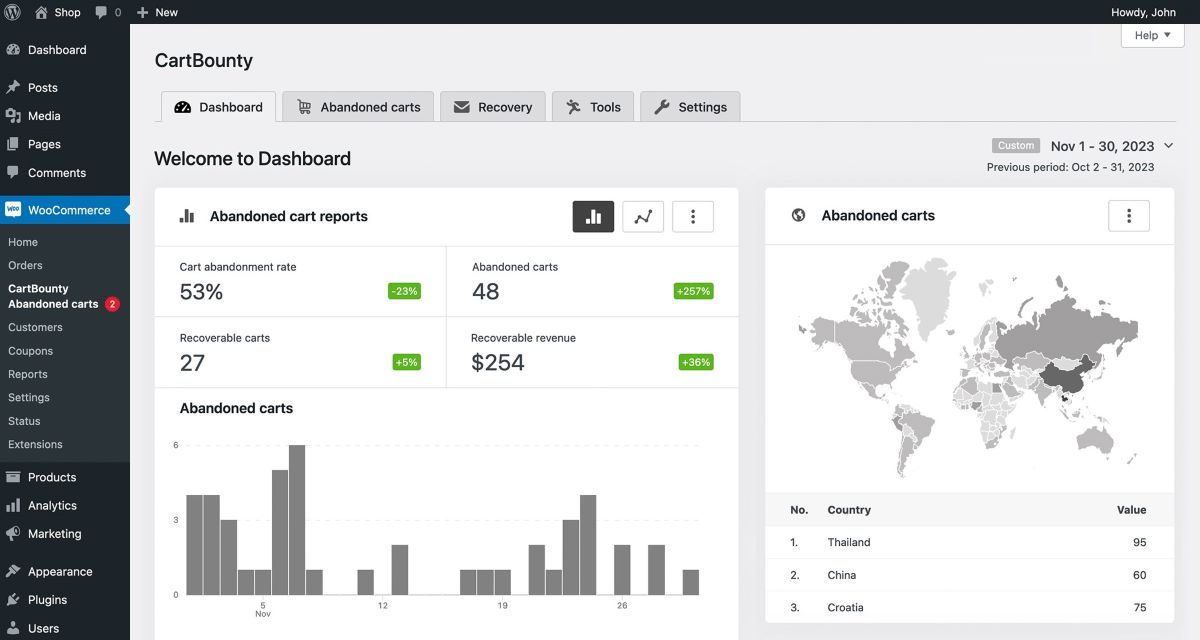Click the Country column header
Viewport: 1200px width, 640px height.
(849, 510)
